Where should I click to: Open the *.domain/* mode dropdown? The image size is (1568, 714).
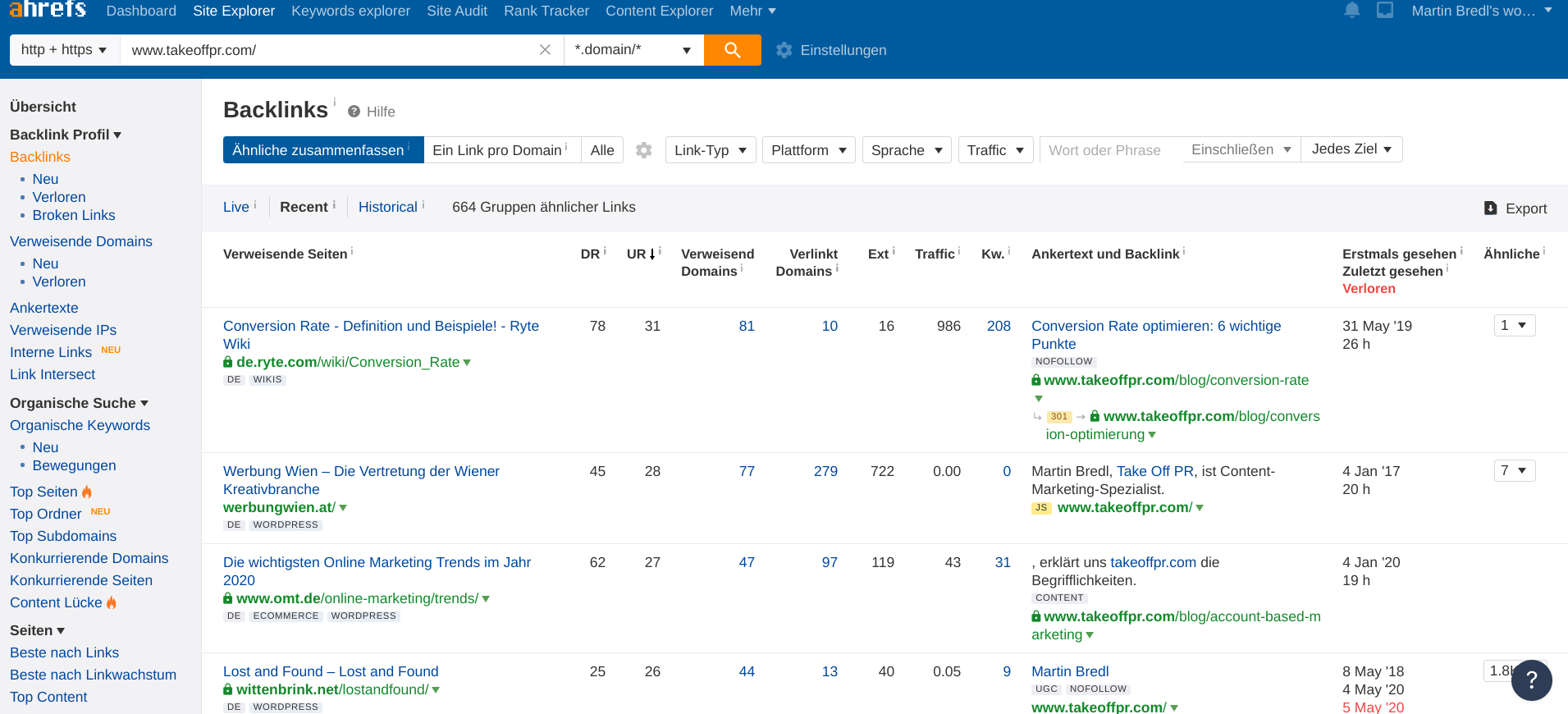(633, 50)
